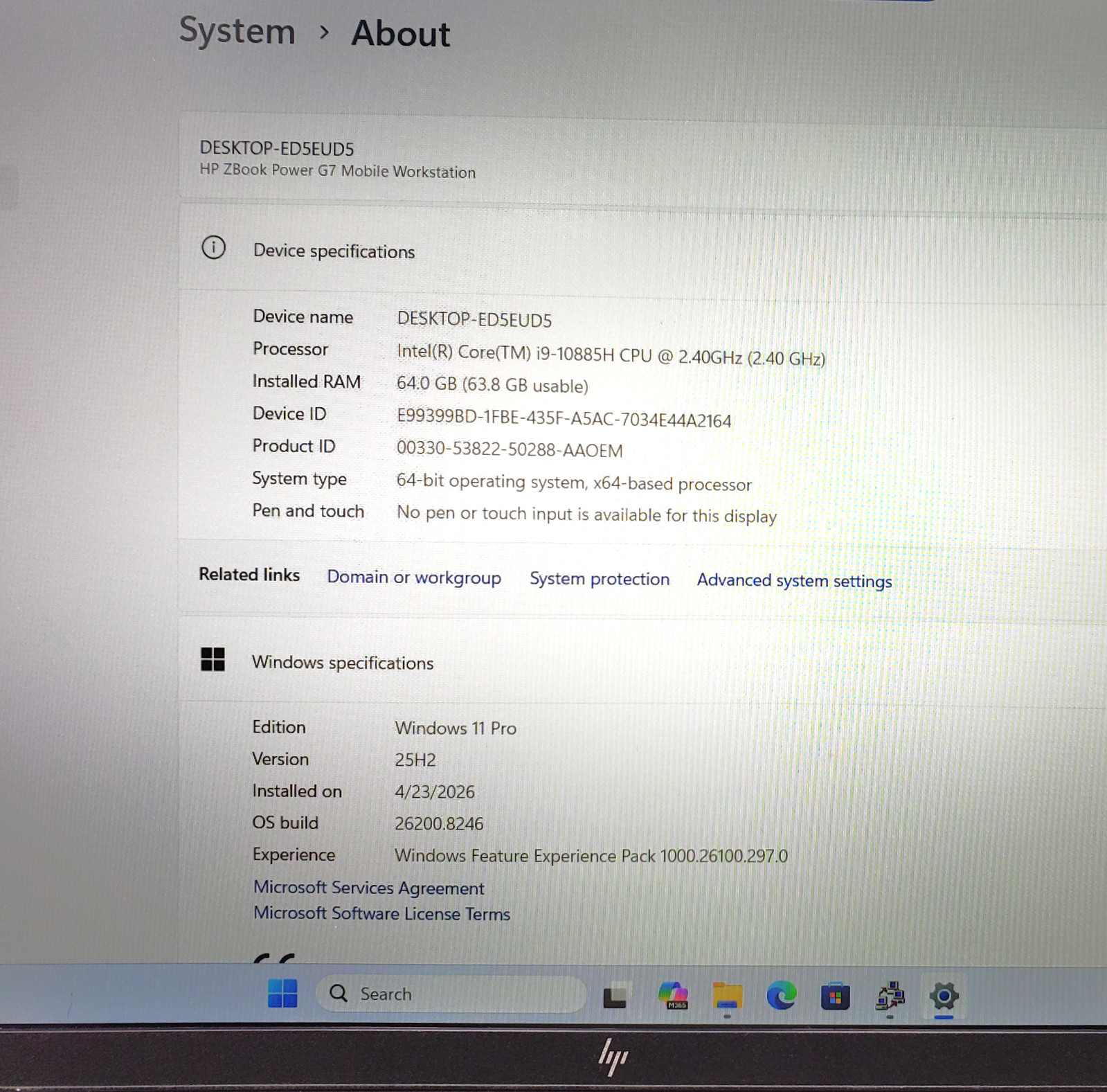Click the device header DESKTOP-ED5EUD5 title
Viewport: 1107px width, 1092px height.
(x=277, y=148)
